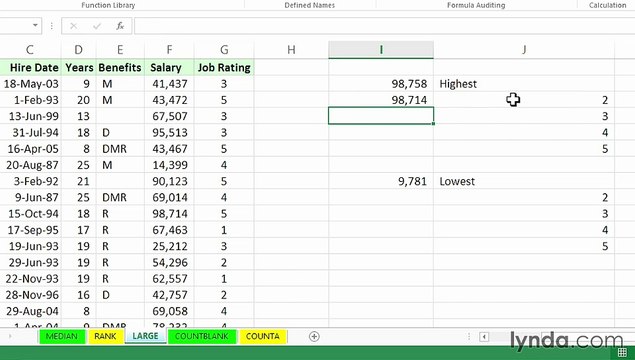Click the Defined Names group label

(x=309, y=5)
